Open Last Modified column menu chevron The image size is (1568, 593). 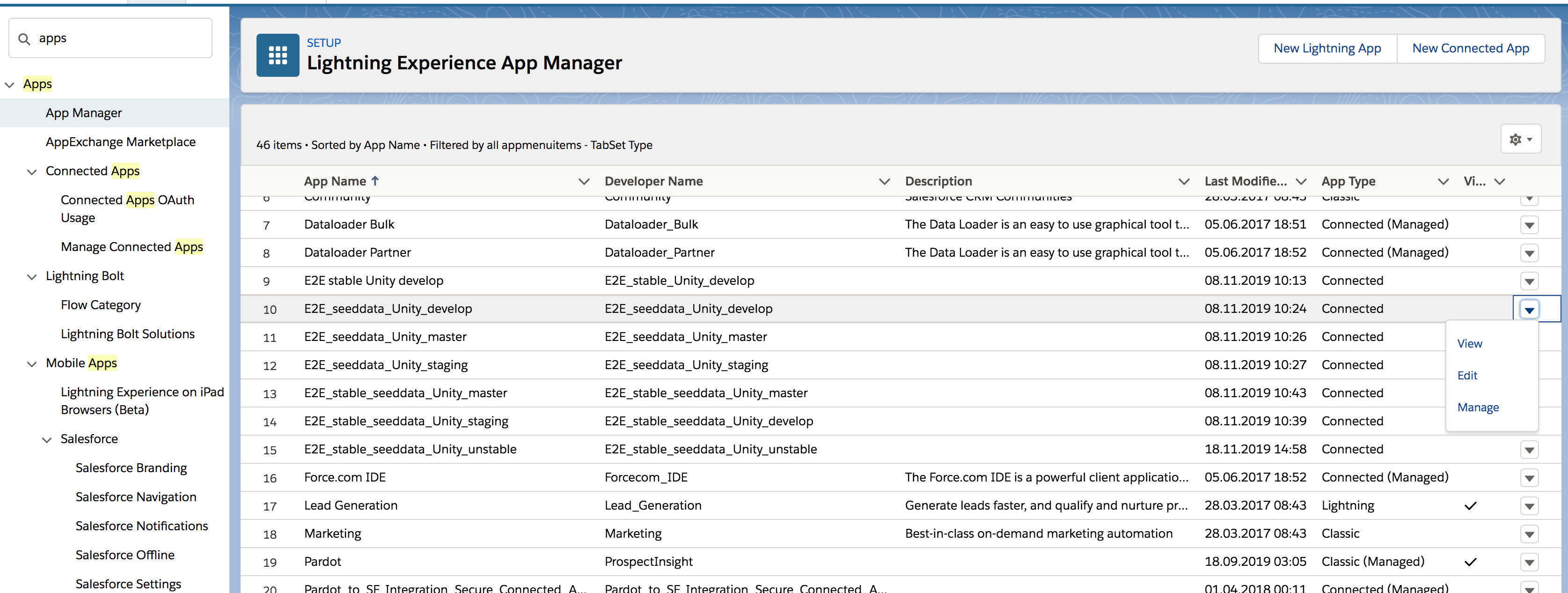coord(1301,182)
